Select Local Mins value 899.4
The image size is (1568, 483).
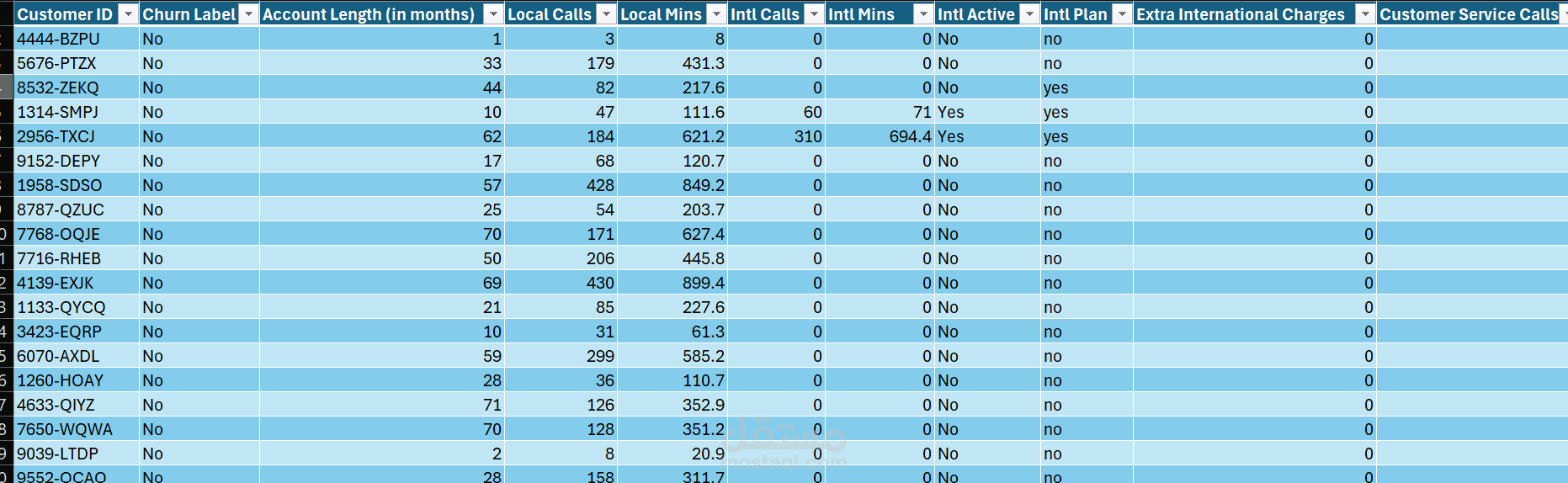(x=672, y=283)
